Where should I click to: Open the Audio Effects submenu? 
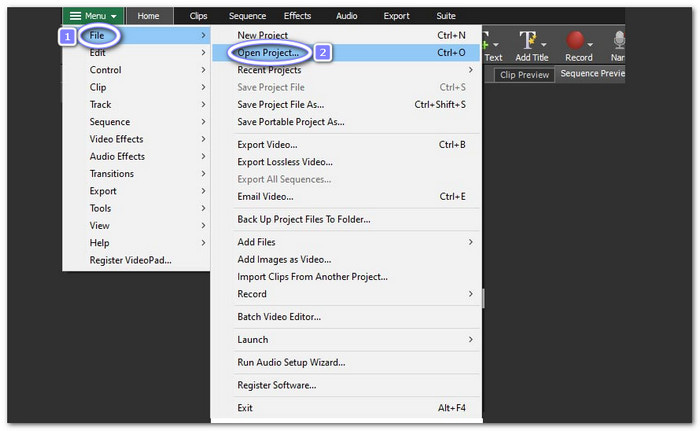coord(136,157)
